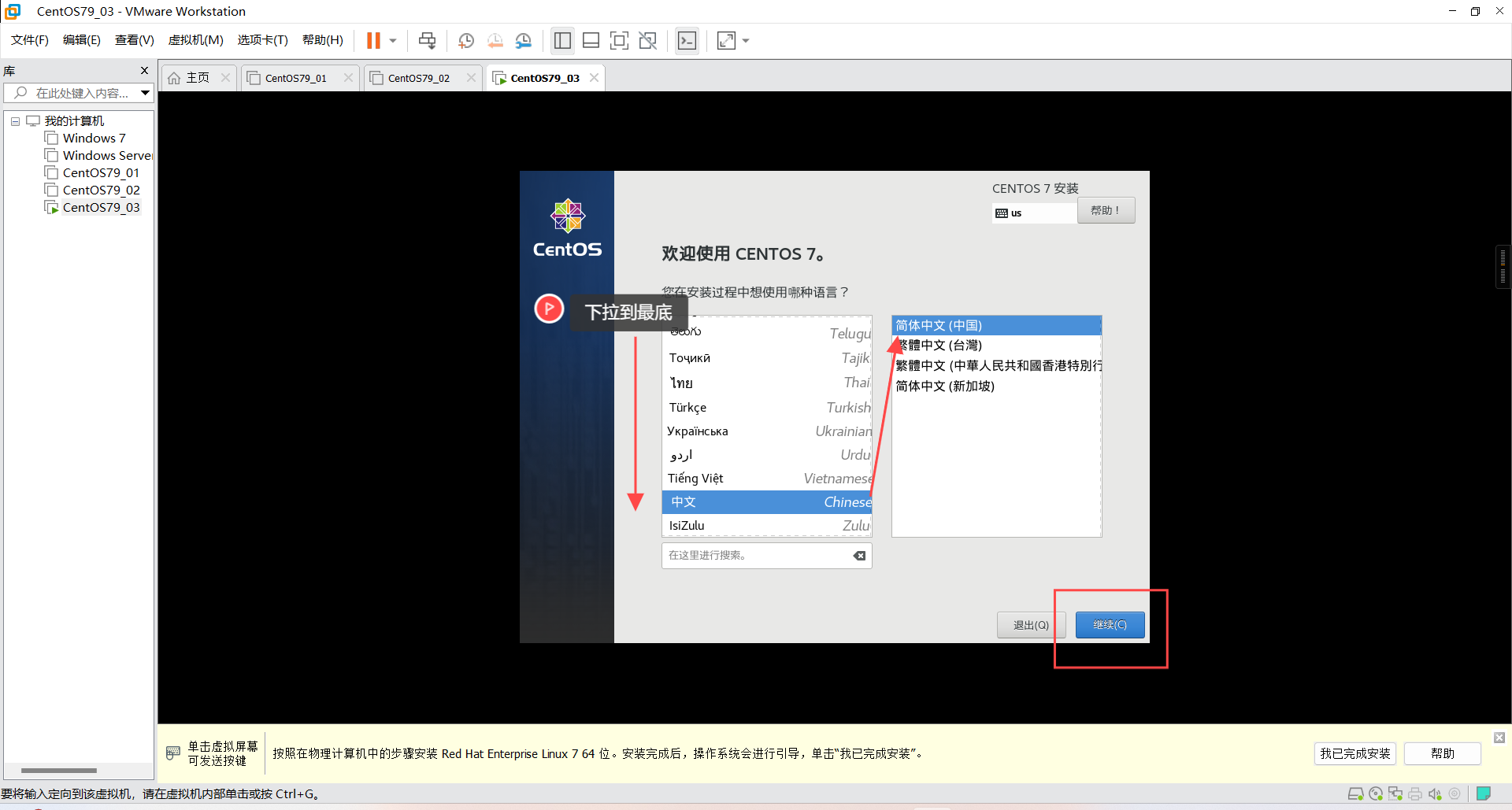Click the teal message log icon
Screen dimensions: 1512x810
(x=1484, y=793)
